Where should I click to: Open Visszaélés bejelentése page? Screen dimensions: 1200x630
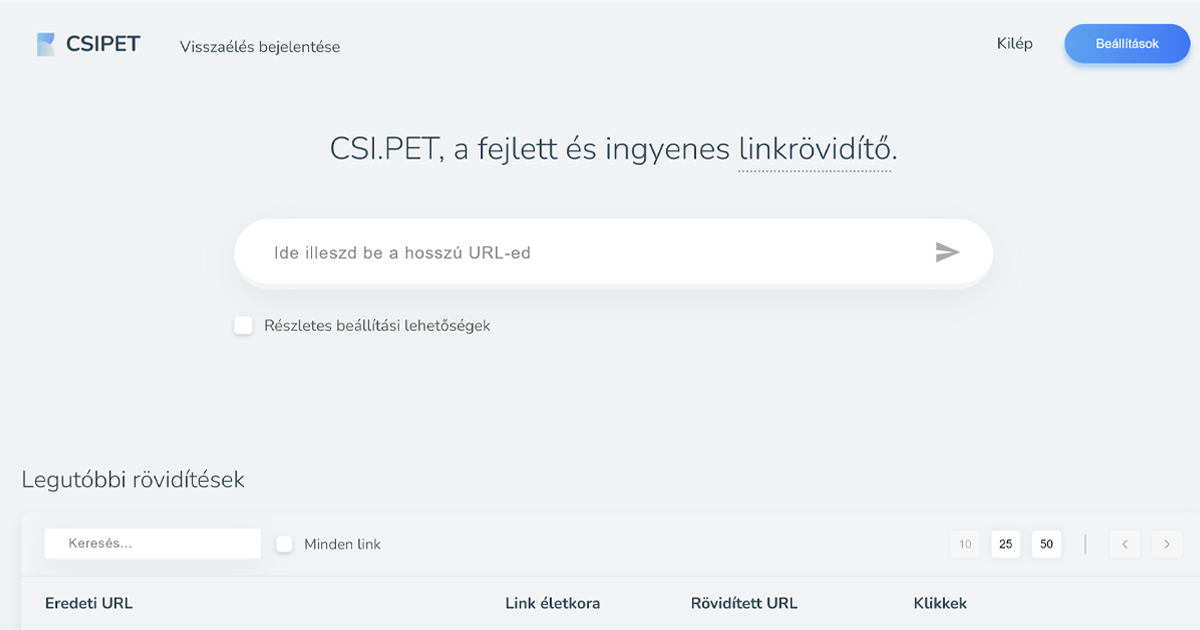point(260,46)
